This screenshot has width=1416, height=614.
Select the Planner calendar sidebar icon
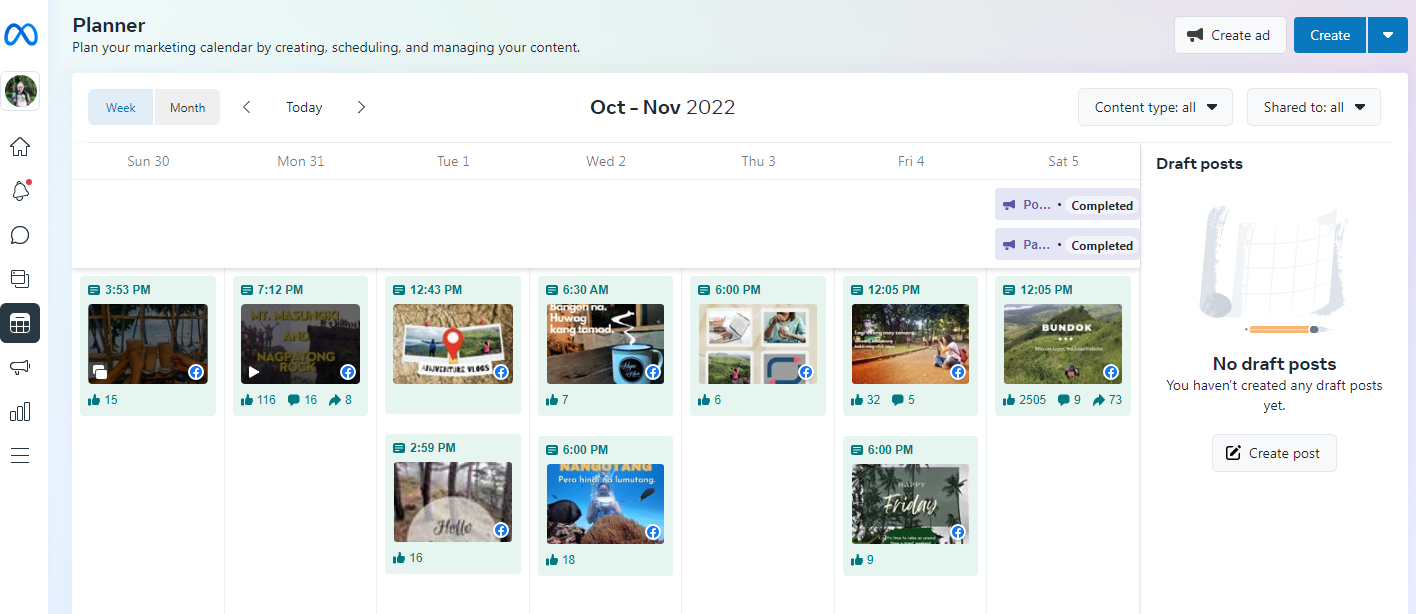click(x=20, y=323)
